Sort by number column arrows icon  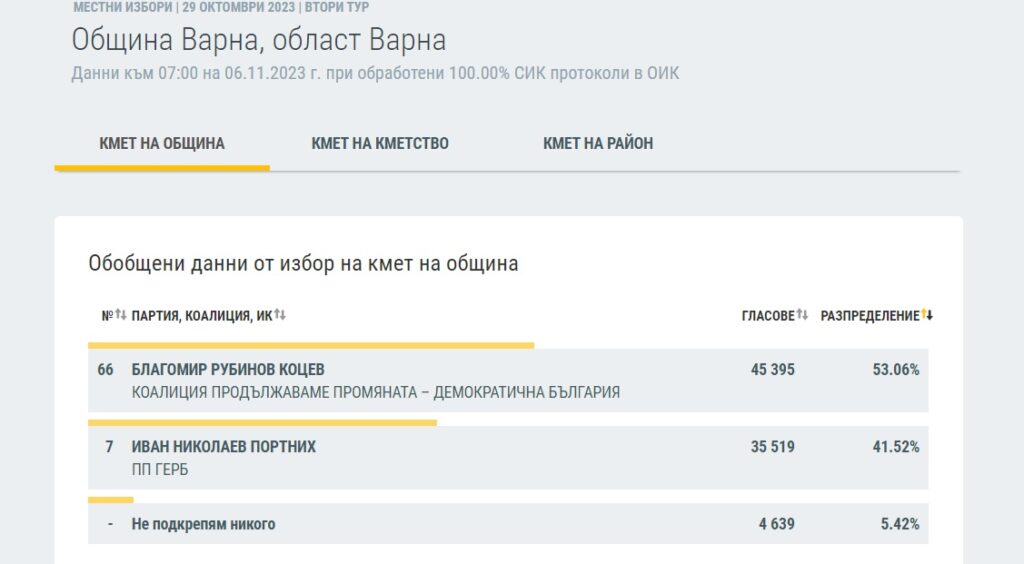point(121,315)
